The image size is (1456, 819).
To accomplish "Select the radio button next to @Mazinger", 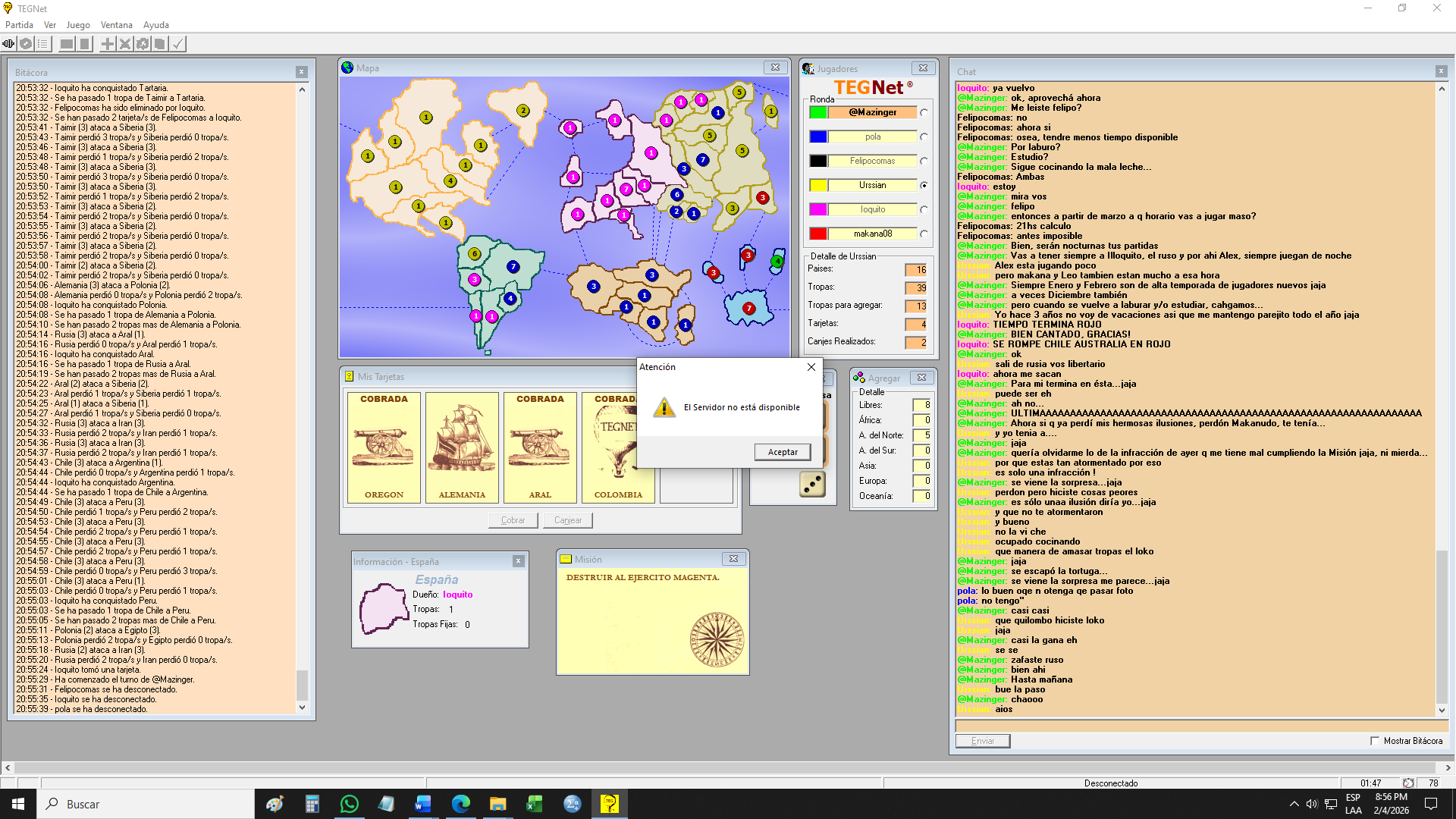I will (924, 112).
